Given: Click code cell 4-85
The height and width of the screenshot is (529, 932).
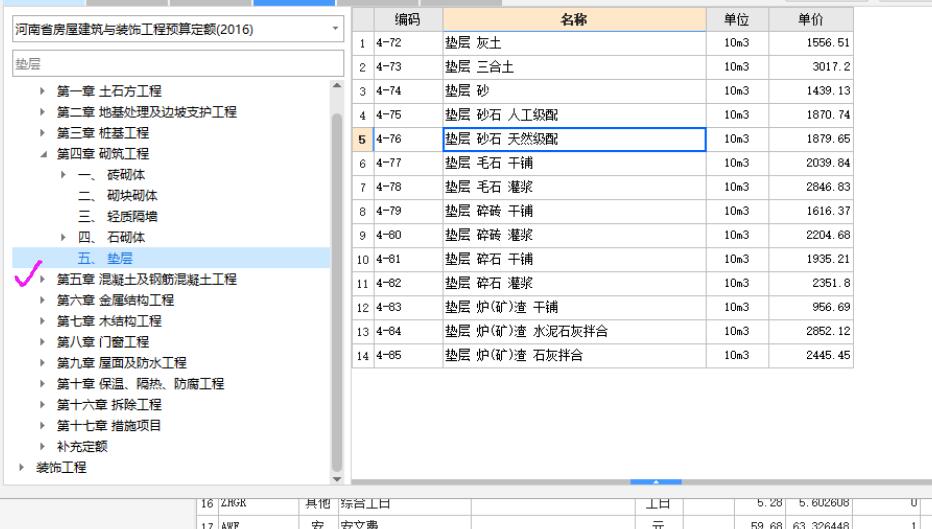Looking at the screenshot, I should (x=408, y=355).
